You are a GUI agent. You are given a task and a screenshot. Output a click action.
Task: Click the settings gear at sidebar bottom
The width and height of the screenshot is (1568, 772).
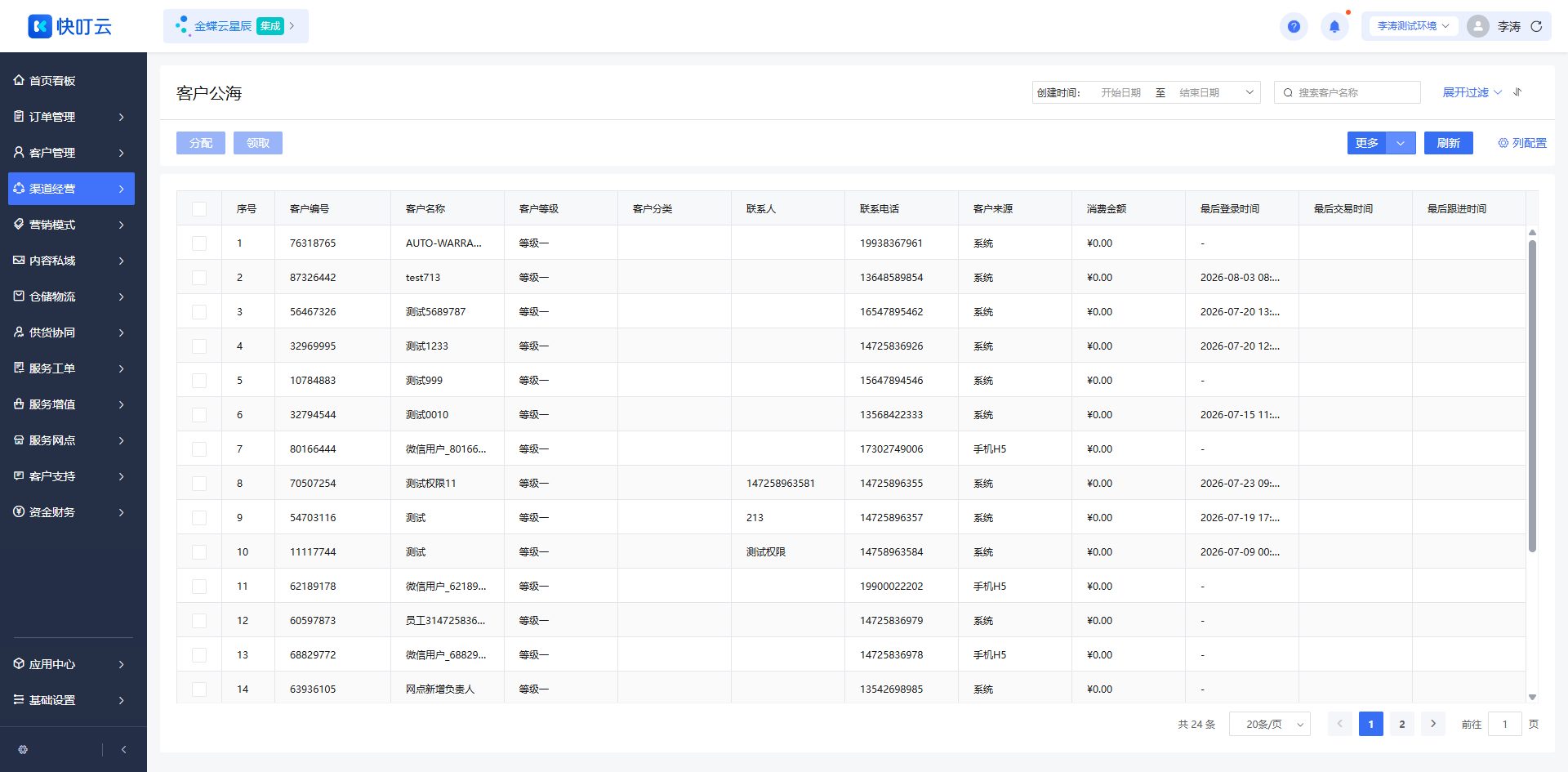[23, 749]
